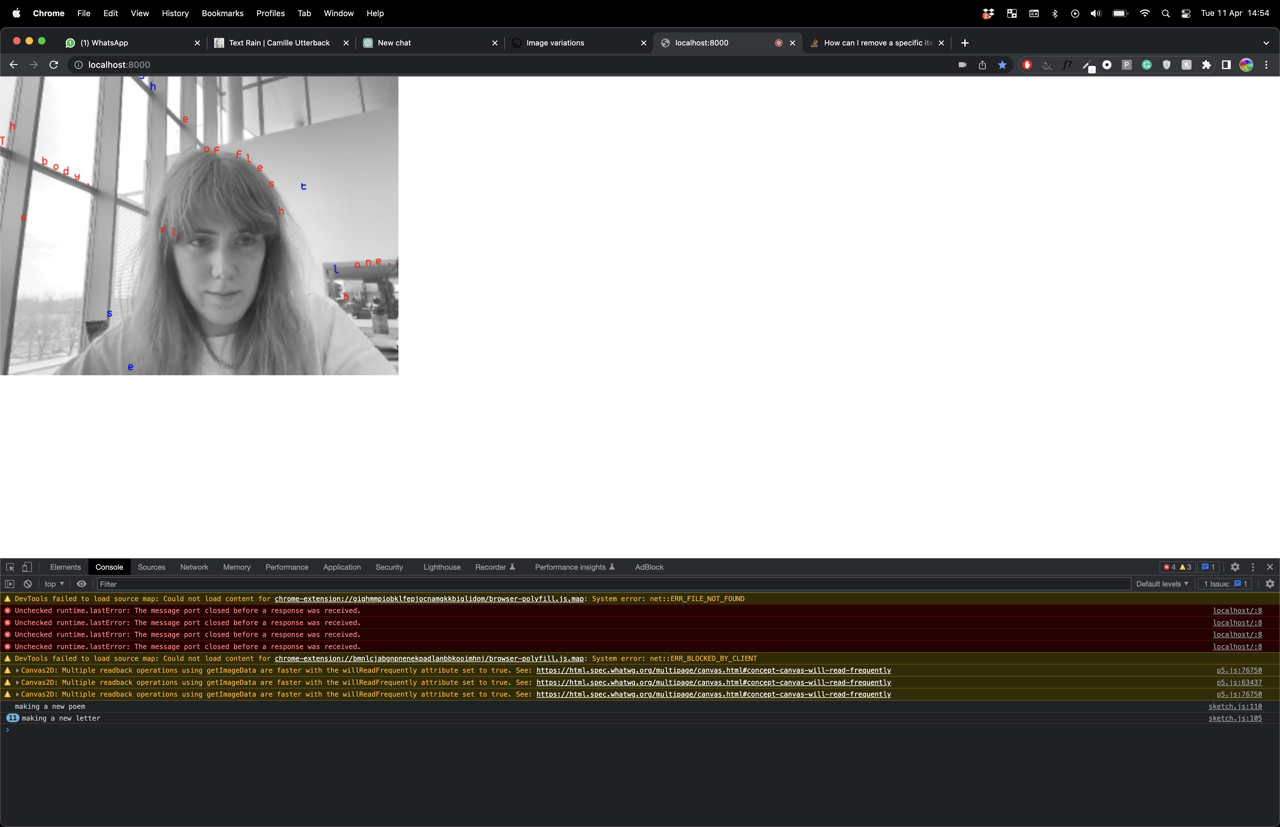Viewport: 1280px width, 827px height.
Task: Click the Grammarly extension icon
Action: pos(1147,65)
